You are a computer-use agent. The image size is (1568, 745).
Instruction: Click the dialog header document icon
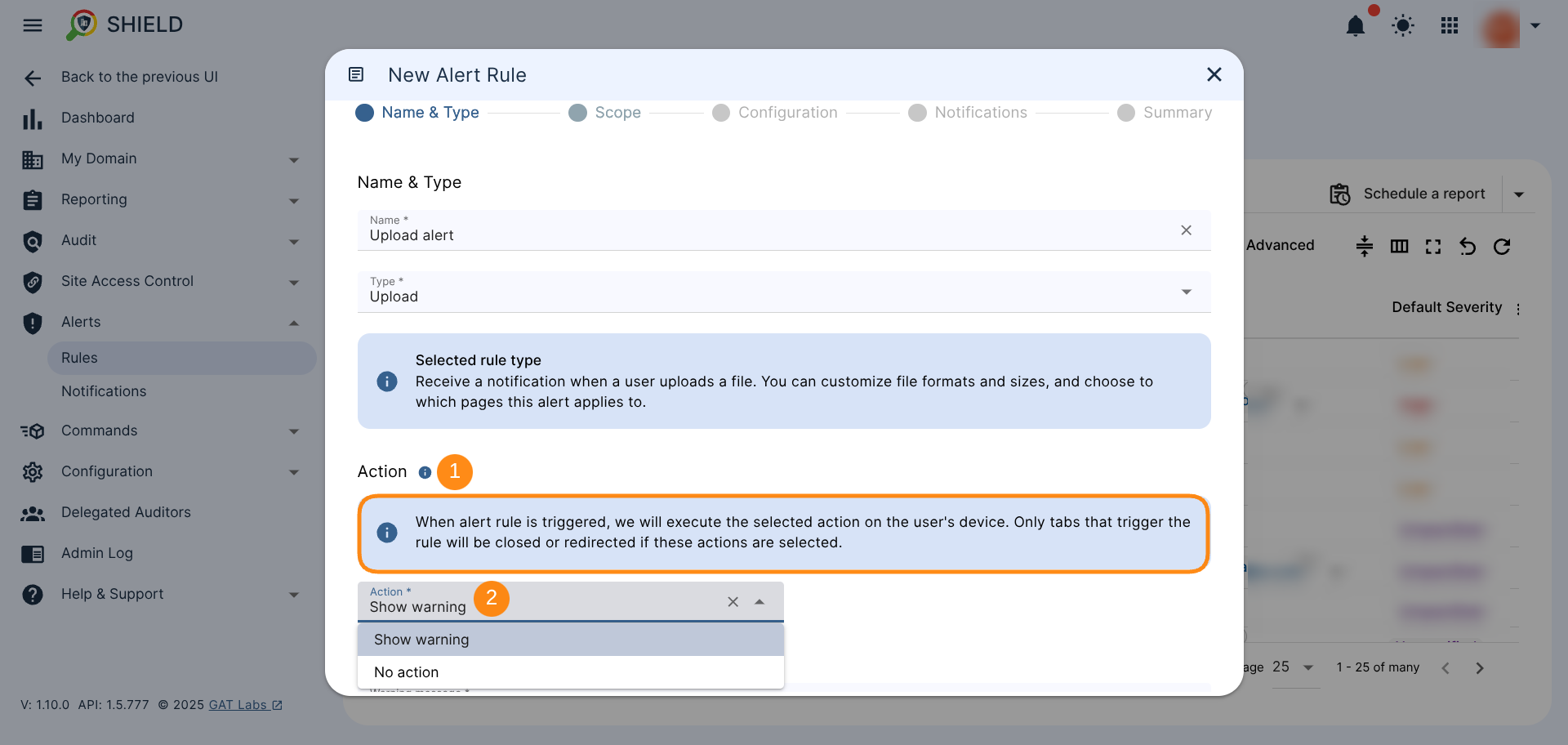(x=356, y=74)
